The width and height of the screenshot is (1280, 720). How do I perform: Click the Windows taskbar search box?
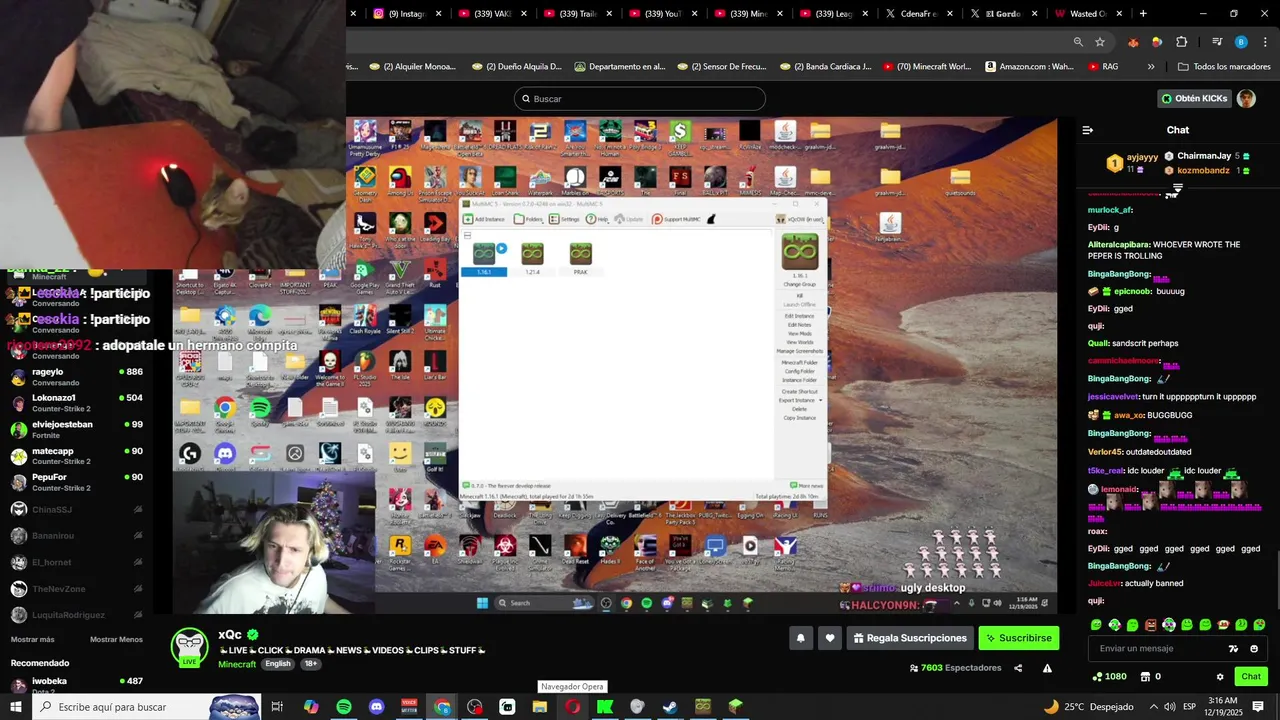pos(146,707)
